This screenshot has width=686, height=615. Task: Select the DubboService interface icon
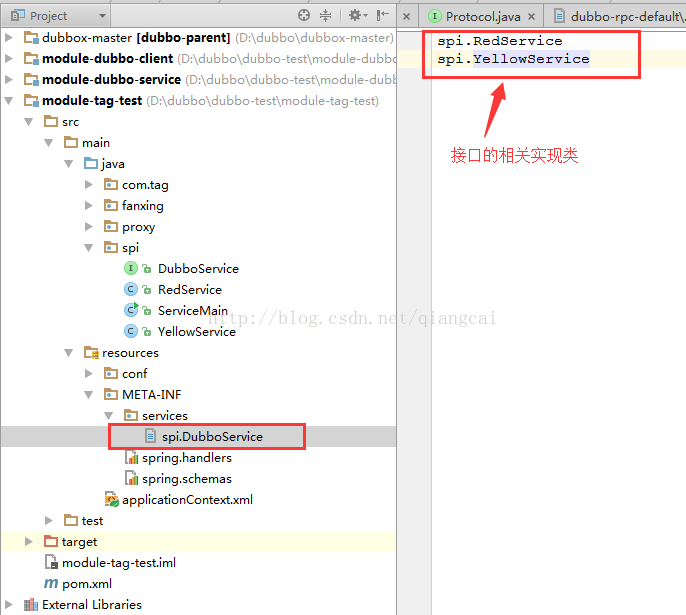131,268
